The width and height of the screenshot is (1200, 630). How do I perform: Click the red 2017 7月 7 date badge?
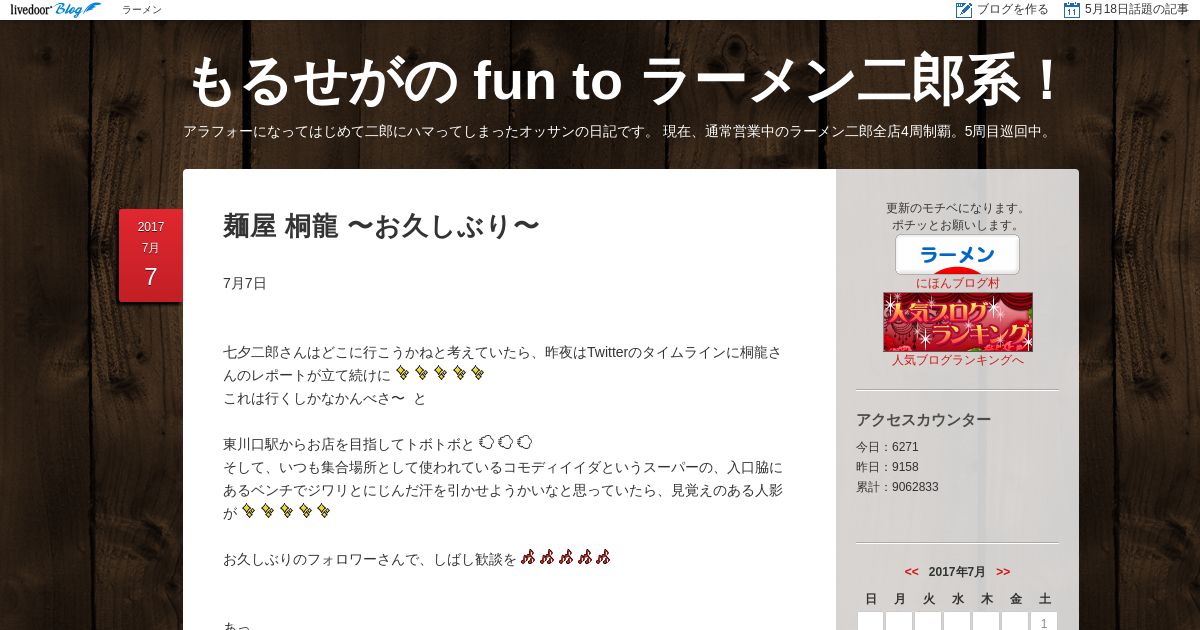(151, 255)
